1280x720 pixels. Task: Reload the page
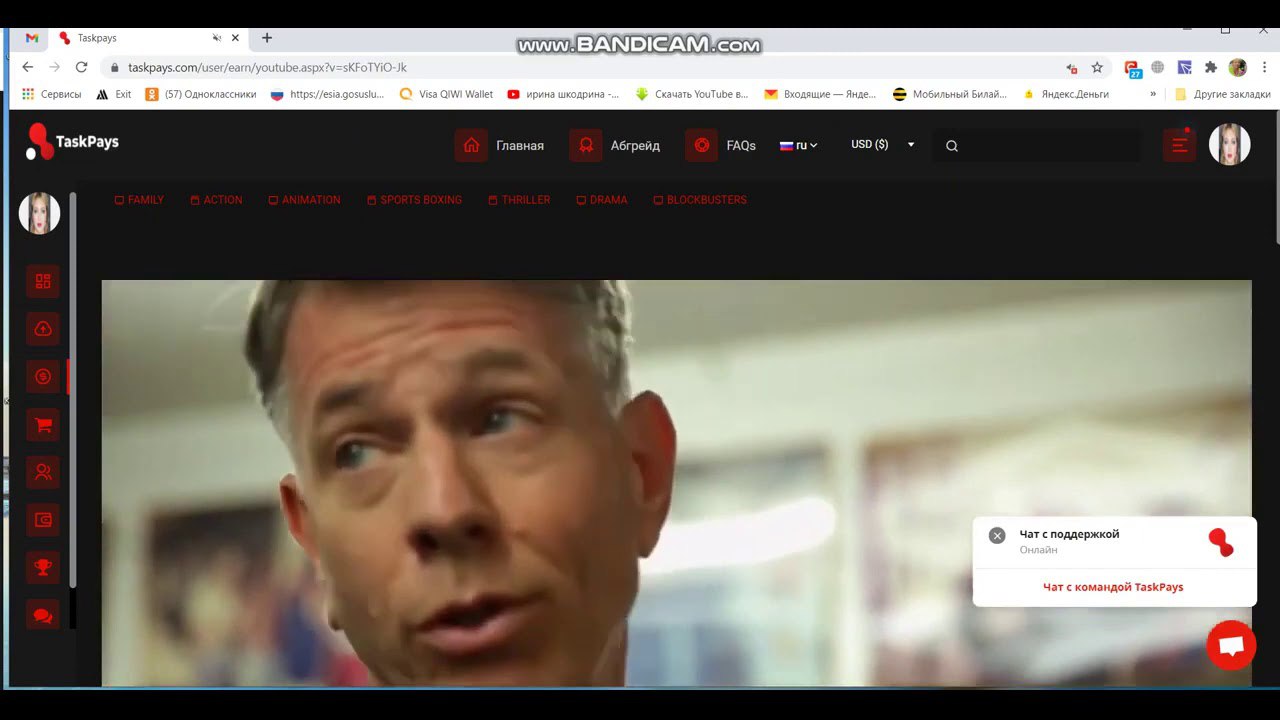tap(81, 67)
